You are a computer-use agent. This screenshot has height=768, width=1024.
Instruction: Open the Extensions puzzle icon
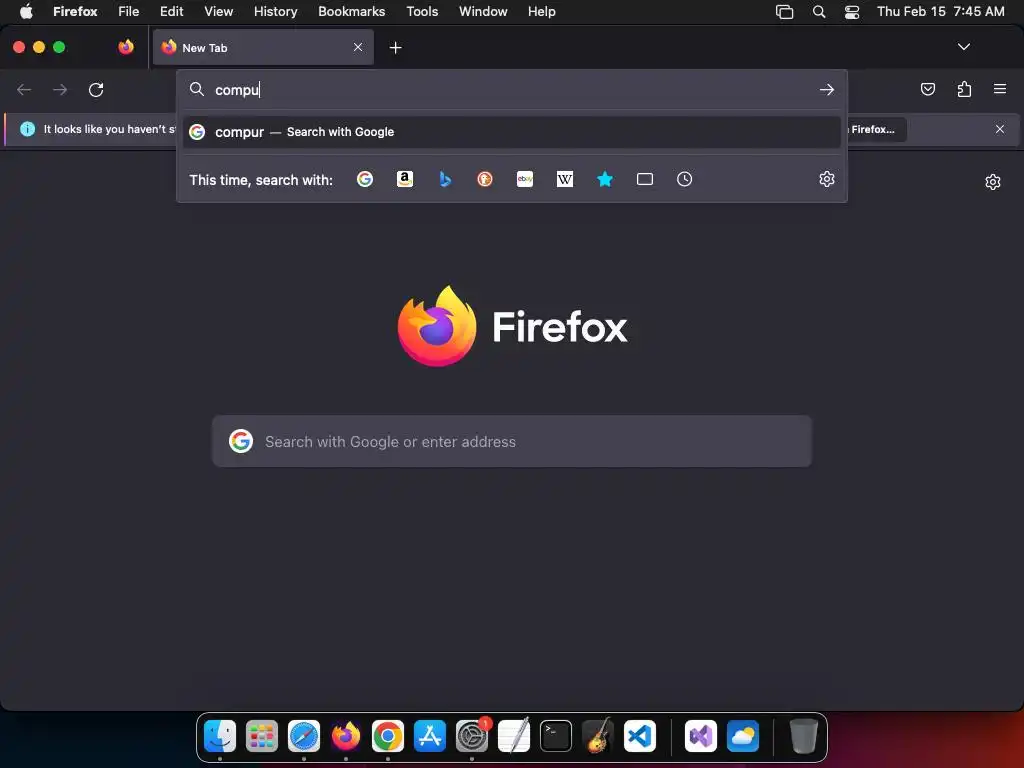(964, 89)
